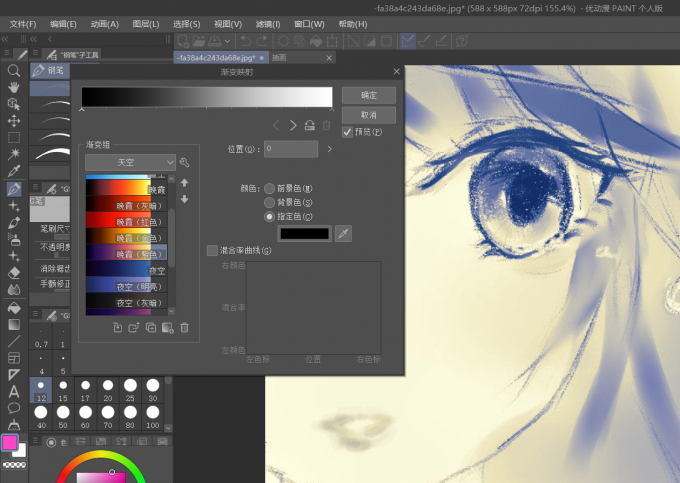680x483 pixels.
Task: Click the Save icon in command bar
Action: pyautogui.click(x=215, y=41)
